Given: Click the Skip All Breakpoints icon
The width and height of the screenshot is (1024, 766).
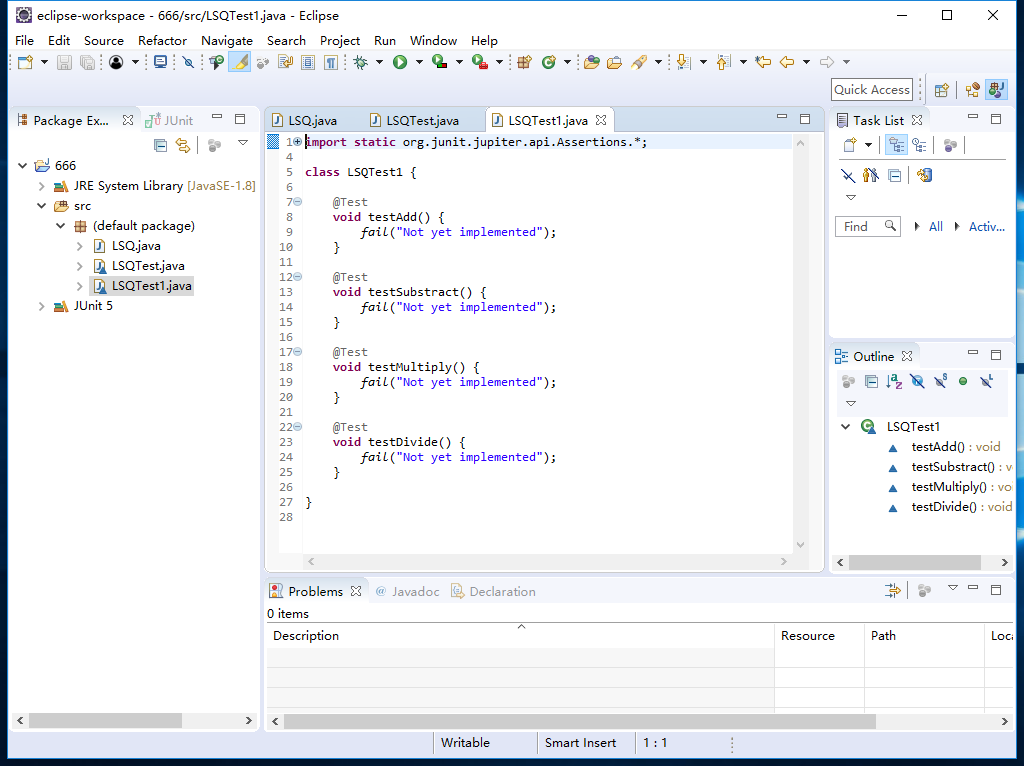Looking at the screenshot, I should point(188,62).
